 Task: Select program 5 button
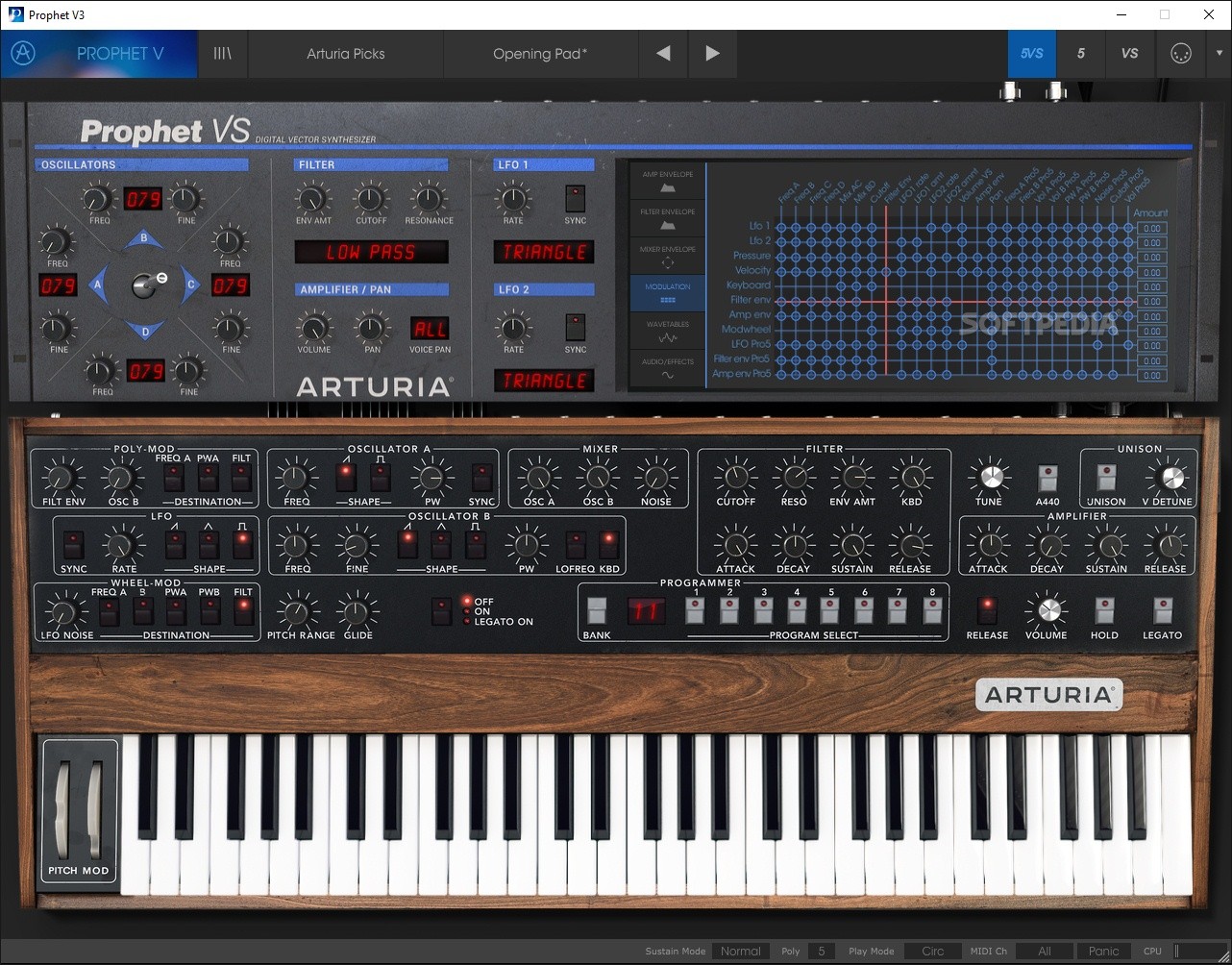point(831,611)
